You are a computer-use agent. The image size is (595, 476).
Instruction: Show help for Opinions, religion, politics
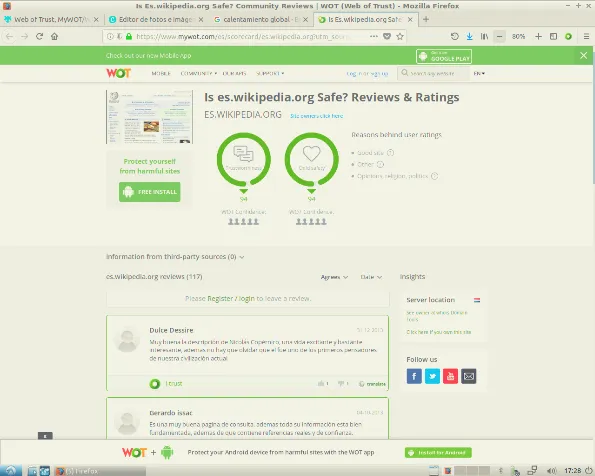point(434,176)
